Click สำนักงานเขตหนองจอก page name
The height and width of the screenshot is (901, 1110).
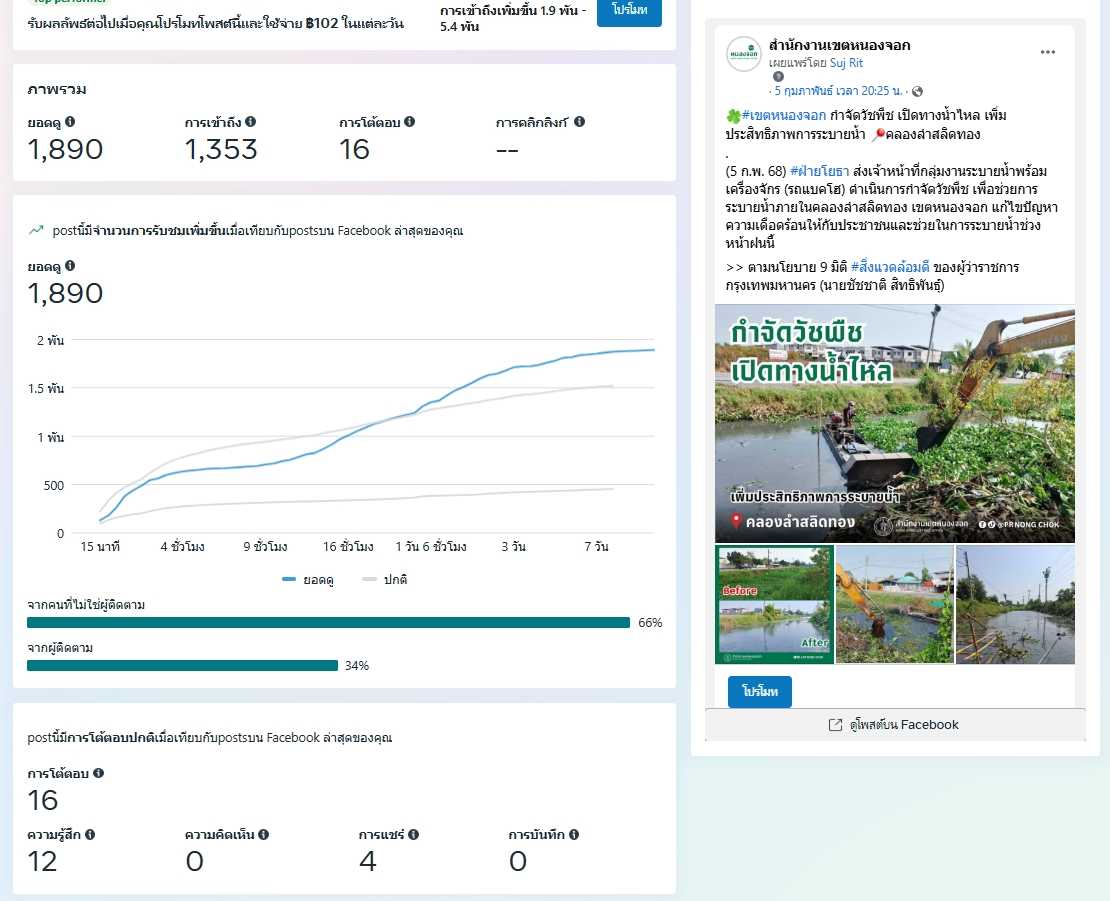tap(840, 45)
